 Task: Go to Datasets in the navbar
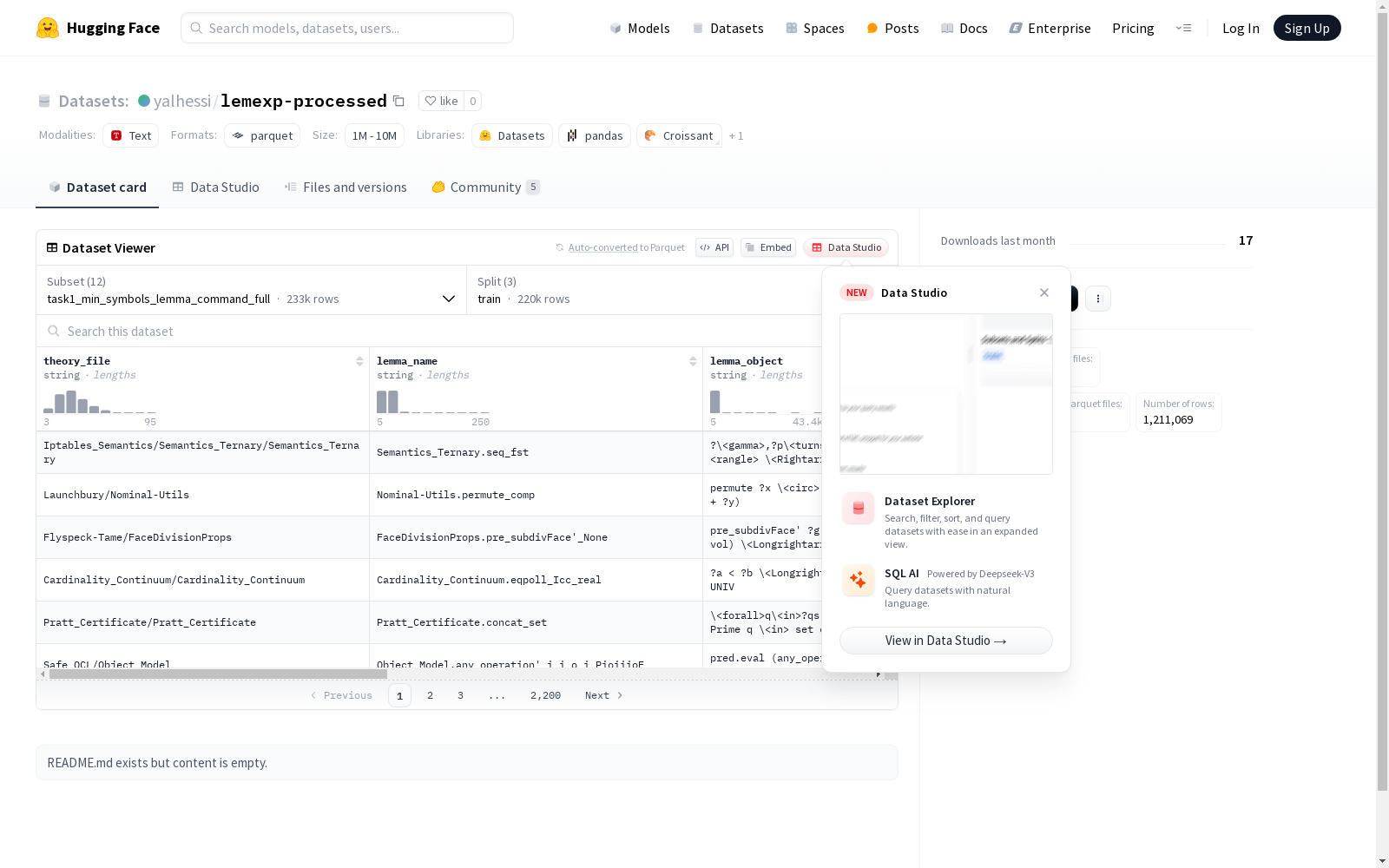click(727, 28)
